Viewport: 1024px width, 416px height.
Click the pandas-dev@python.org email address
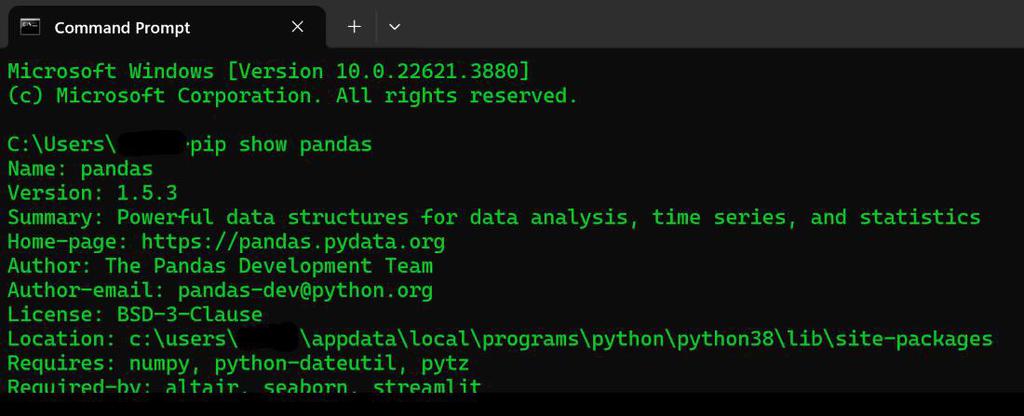(305, 291)
